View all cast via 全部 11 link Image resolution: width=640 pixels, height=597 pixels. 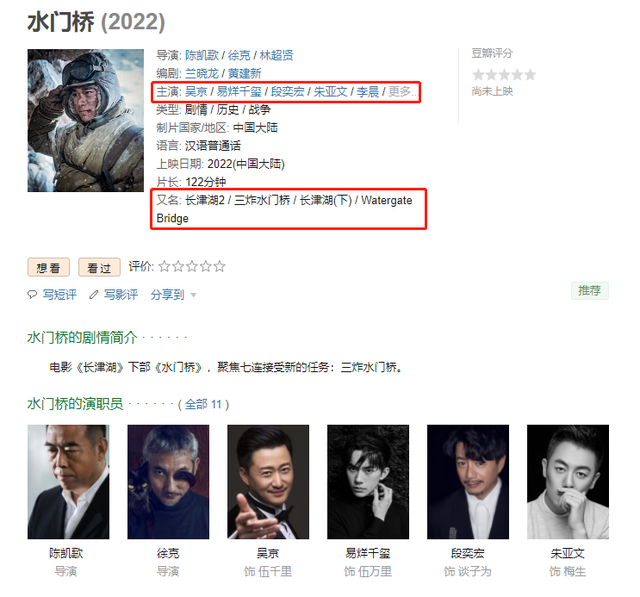(x=203, y=404)
